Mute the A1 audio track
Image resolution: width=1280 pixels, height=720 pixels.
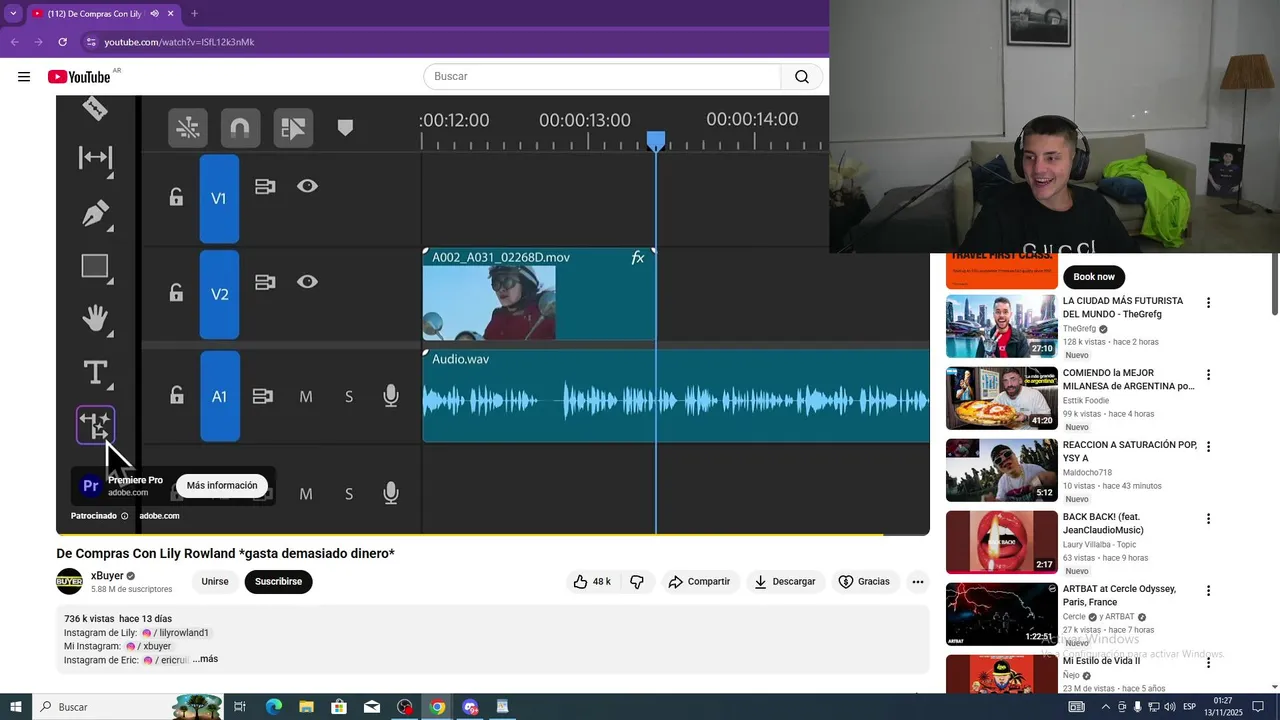click(x=306, y=397)
